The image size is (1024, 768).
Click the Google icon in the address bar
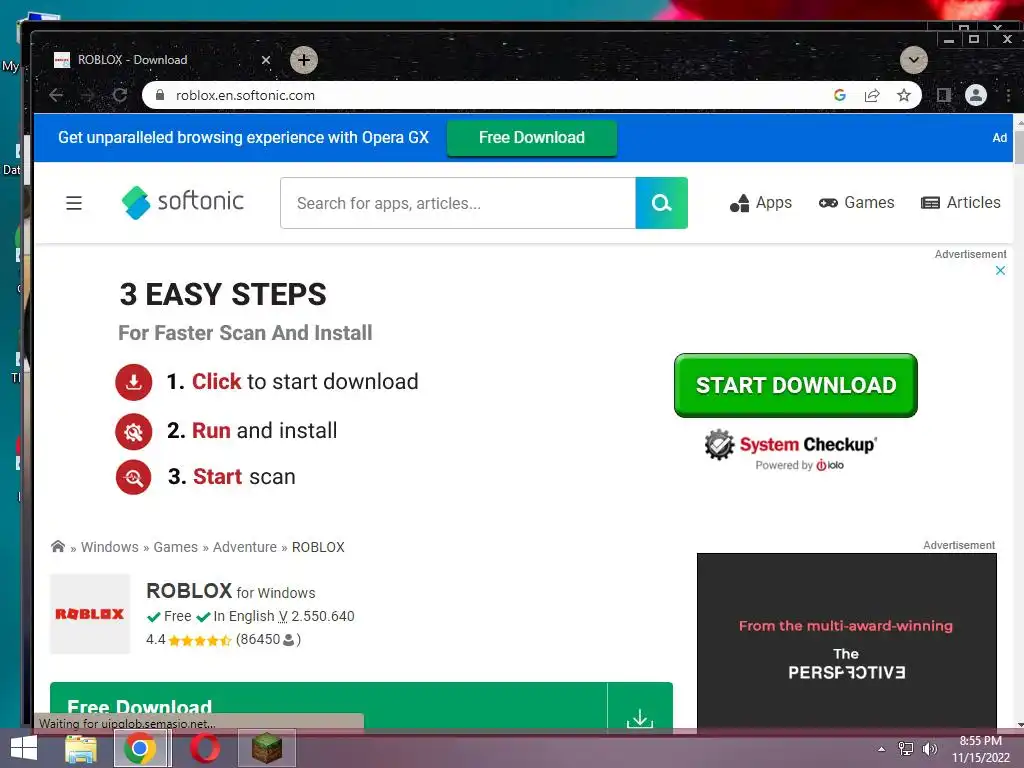tap(840, 95)
